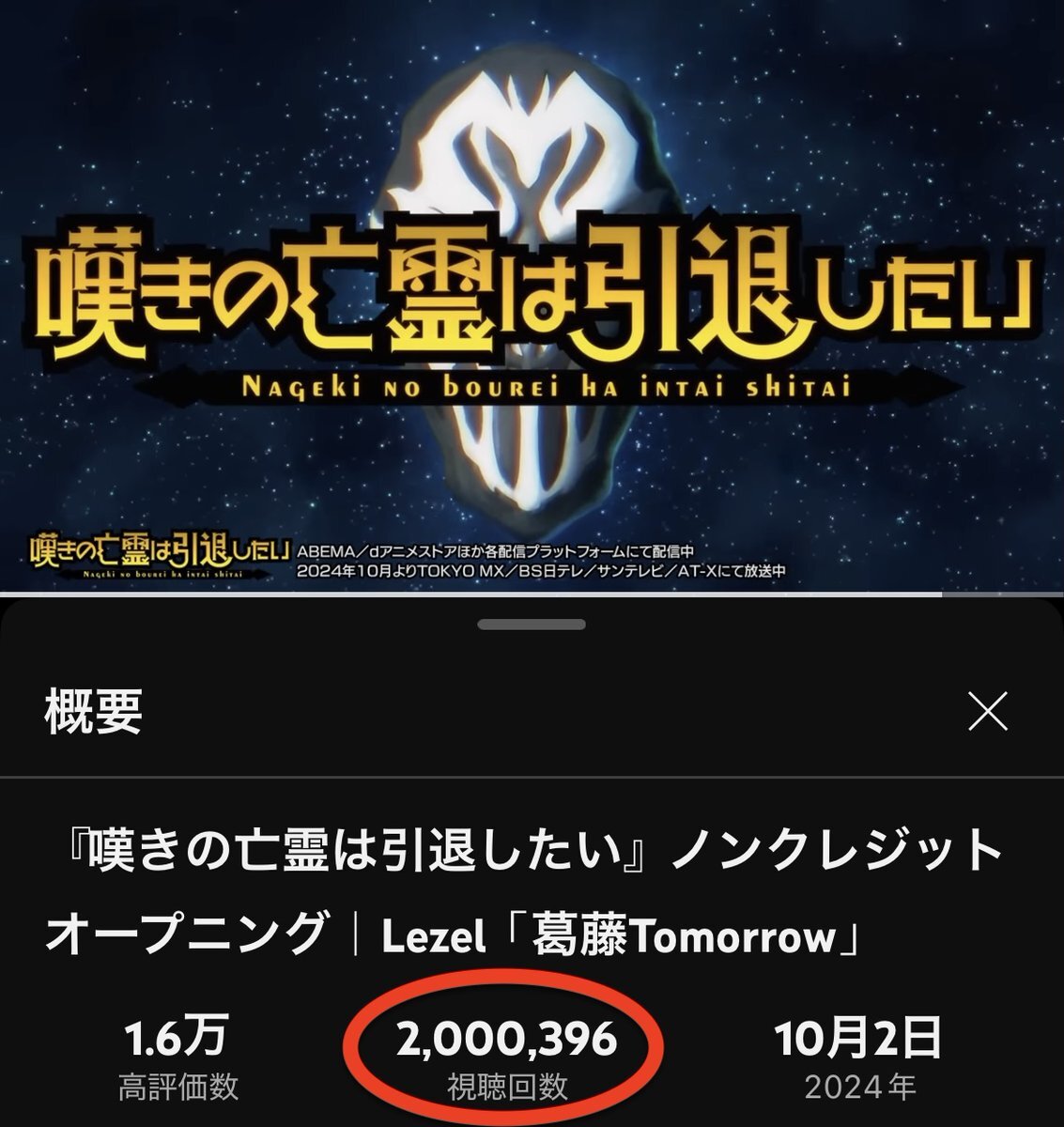Tap the 概要 panel heading
The width and height of the screenshot is (1064, 1127).
click(93, 713)
